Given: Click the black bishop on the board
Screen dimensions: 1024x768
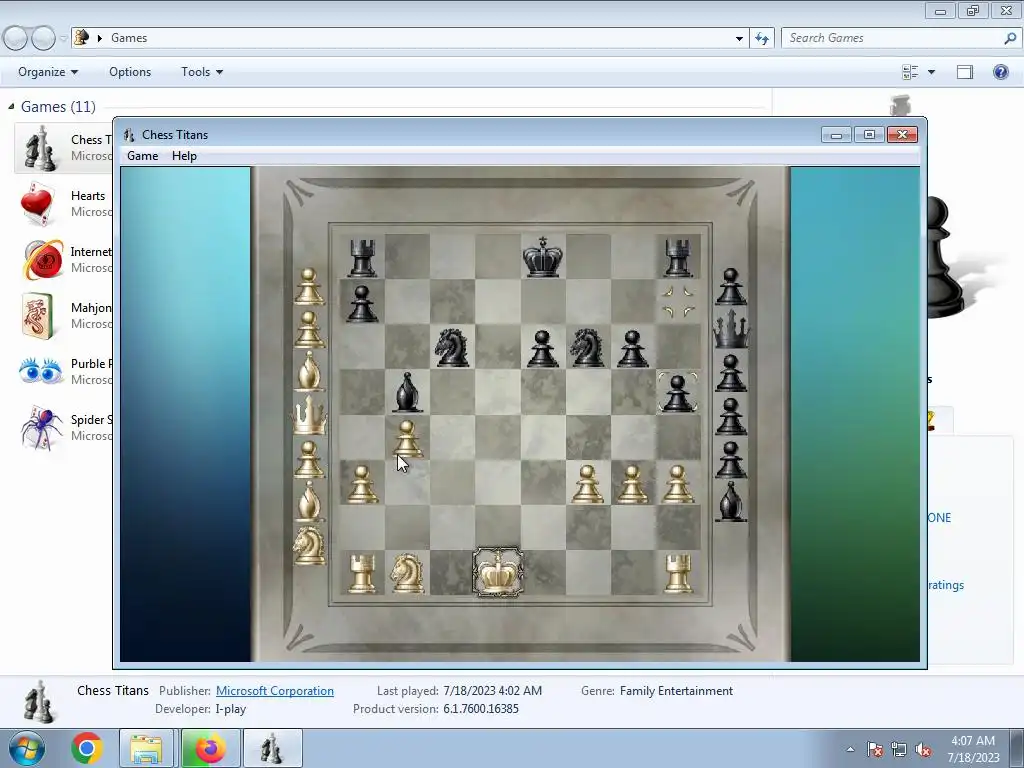Looking at the screenshot, I should click(407, 392).
